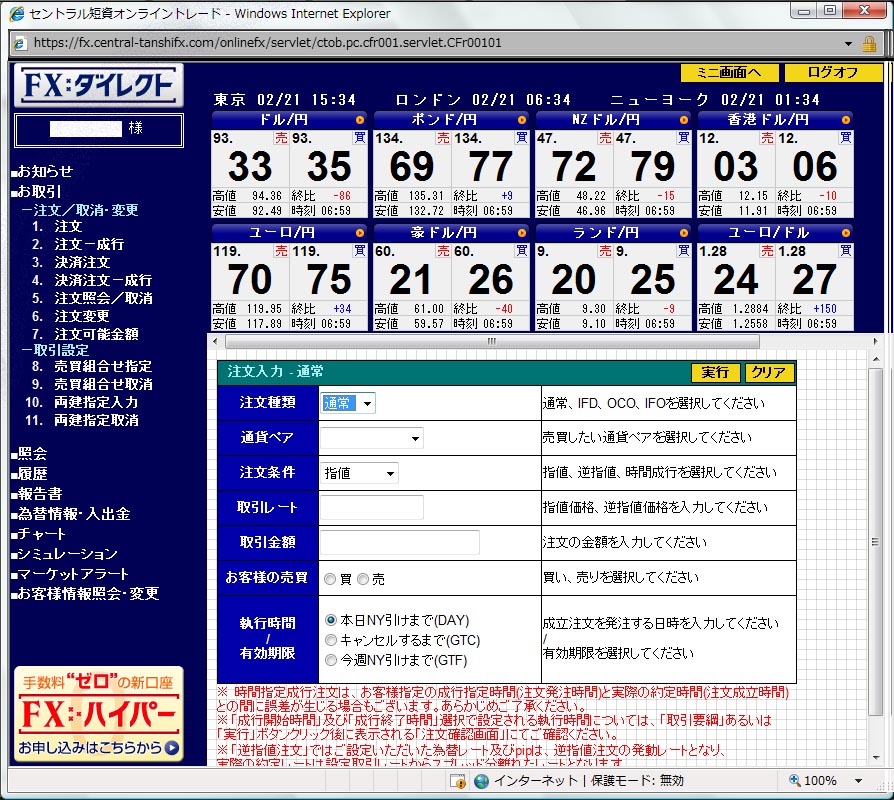
Task: Open 注文照会／取消 in the sidebar menu
Action: (x=103, y=298)
